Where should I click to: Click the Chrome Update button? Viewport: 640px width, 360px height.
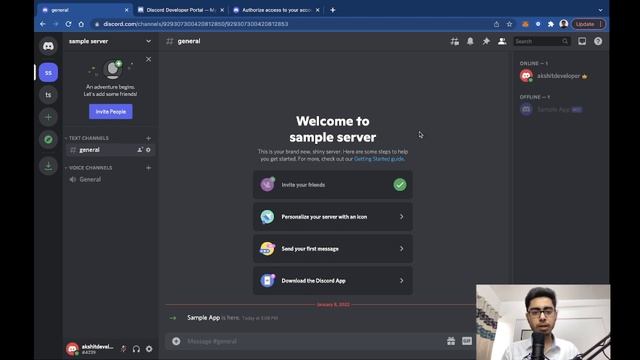coord(588,24)
